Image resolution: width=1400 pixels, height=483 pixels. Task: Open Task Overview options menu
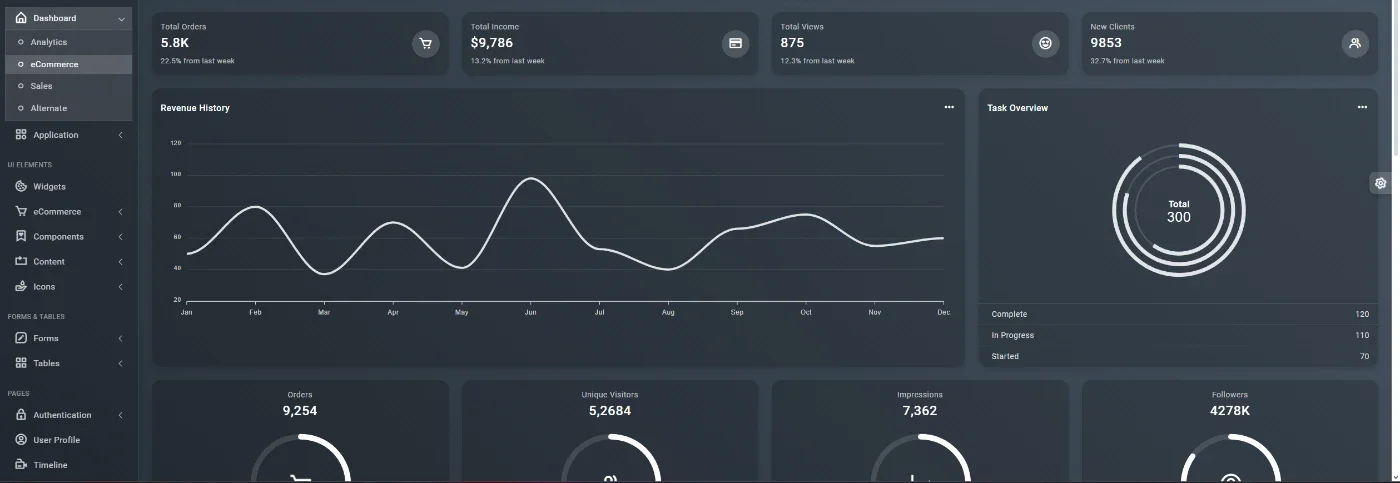[1362, 107]
